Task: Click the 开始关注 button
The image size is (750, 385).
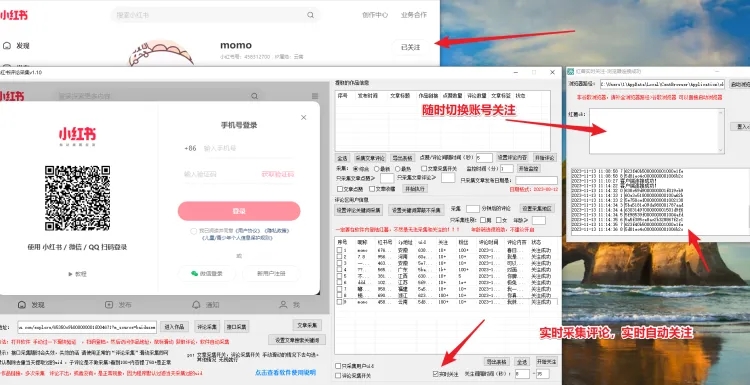Action: [x=546, y=362]
